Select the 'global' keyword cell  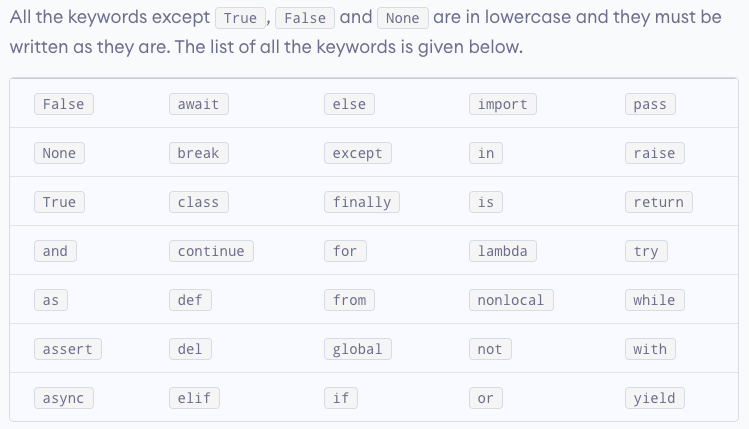pos(358,349)
